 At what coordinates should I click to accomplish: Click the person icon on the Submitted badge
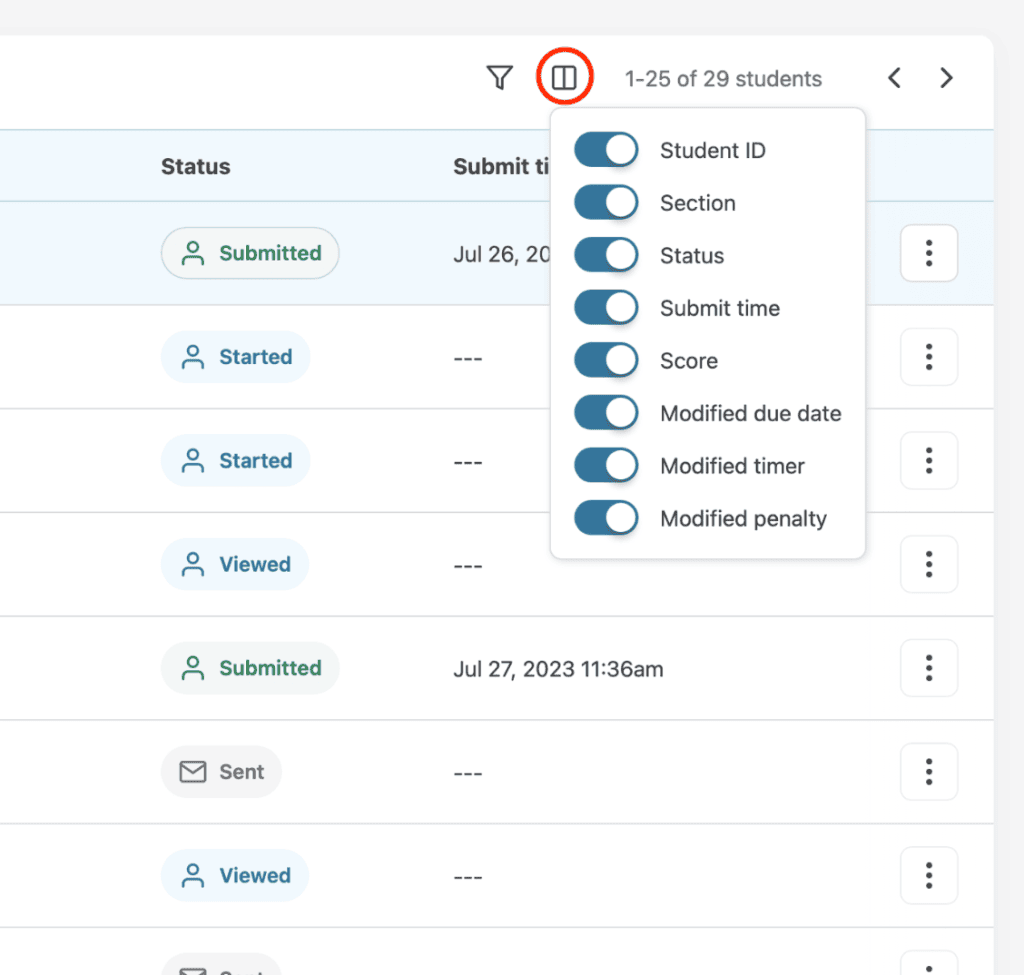click(x=193, y=253)
